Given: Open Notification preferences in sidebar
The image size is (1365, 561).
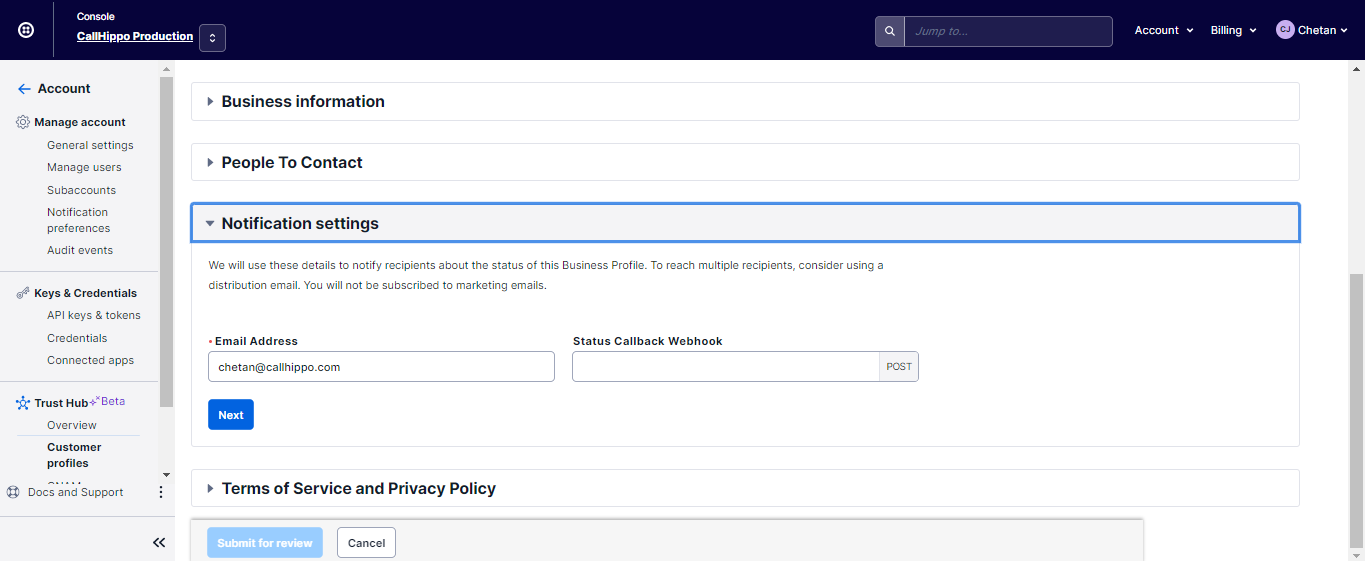Looking at the screenshot, I should click(78, 220).
